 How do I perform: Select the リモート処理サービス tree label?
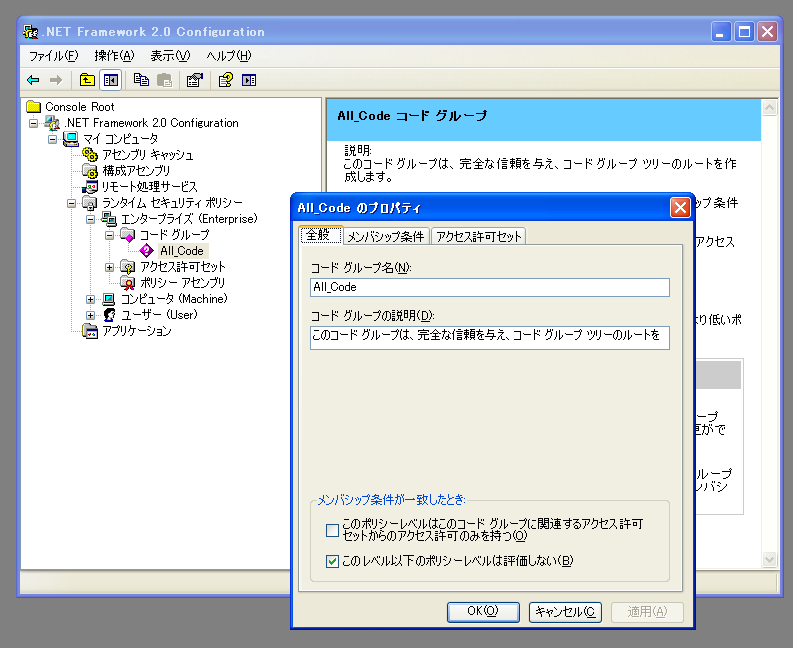(149, 187)
